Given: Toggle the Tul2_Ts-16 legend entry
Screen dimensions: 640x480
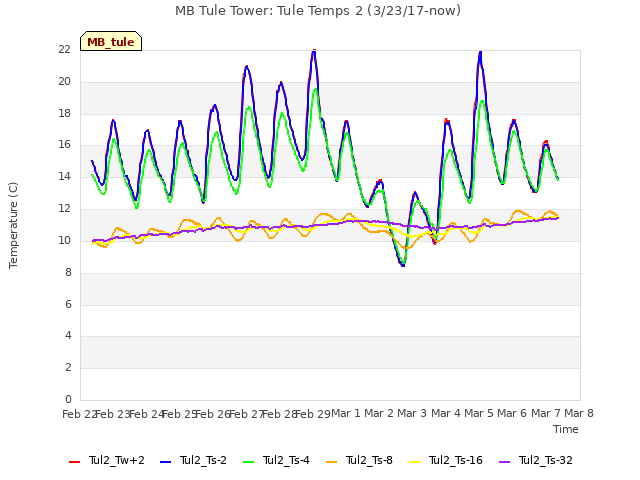Looking at the screenshot, I should [x=446, y=461].
